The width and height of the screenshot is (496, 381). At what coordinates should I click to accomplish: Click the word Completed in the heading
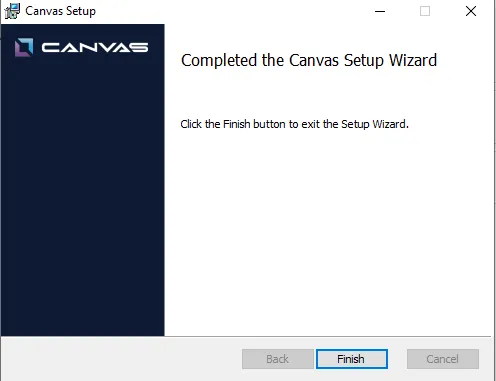219,61
